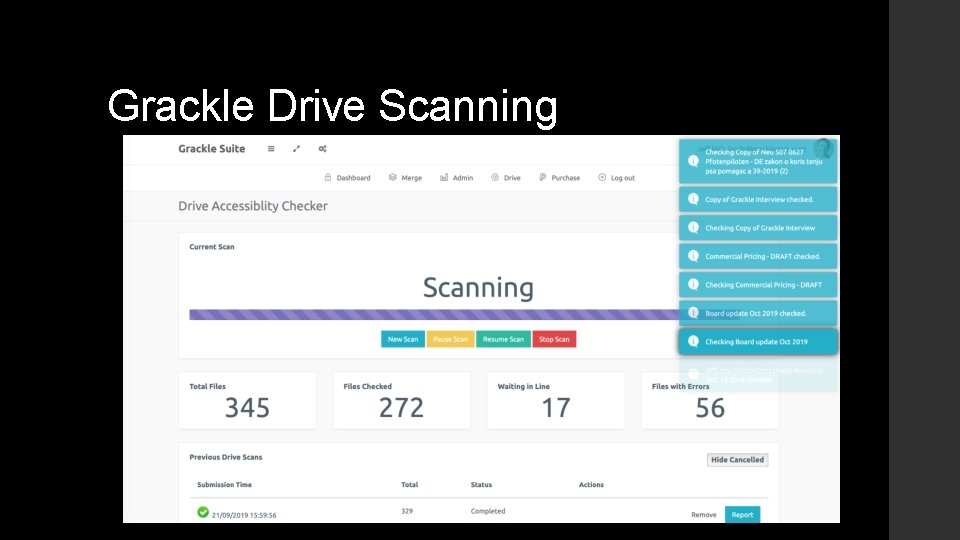This screenshot has width=960, height=540.
Task: Click the Previous Drive Scans heading
Action: pos(225,457)
